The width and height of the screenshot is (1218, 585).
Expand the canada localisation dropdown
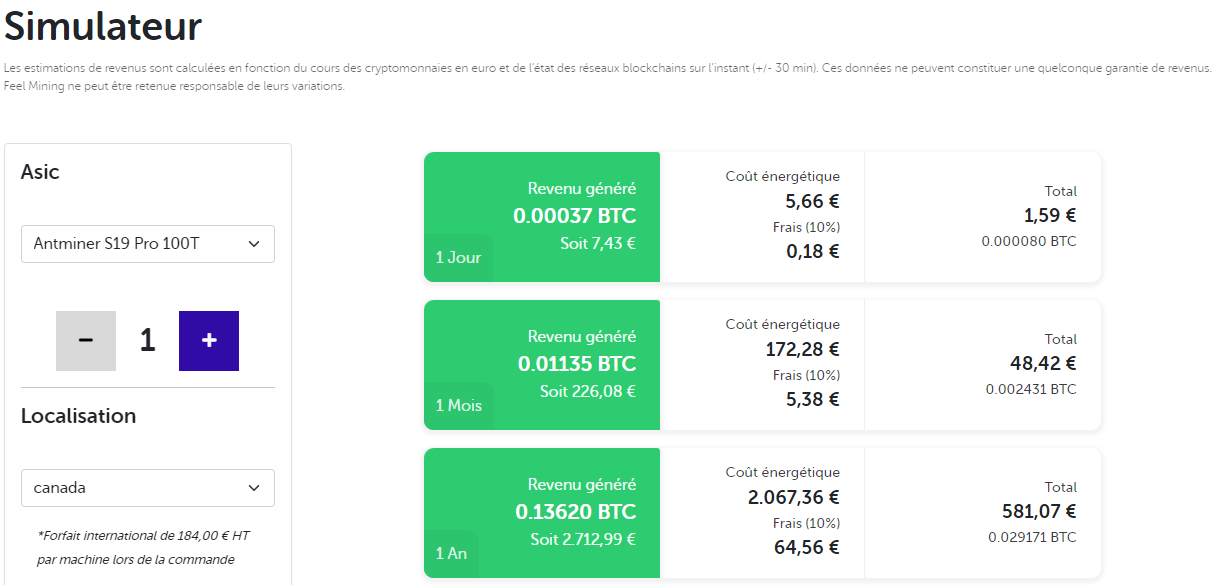pyautogui.click(x=147, y=488)
